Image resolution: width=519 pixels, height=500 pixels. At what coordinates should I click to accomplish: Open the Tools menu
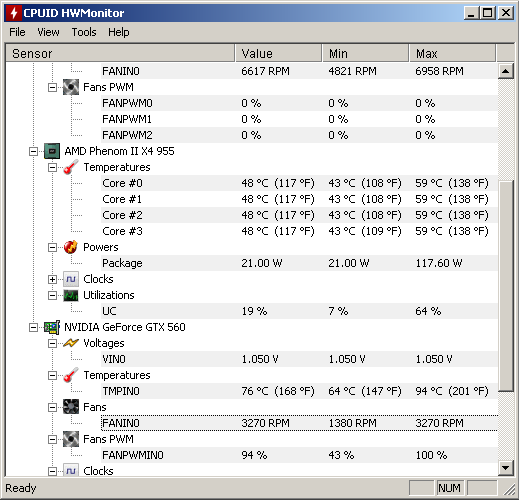point(84,32)
